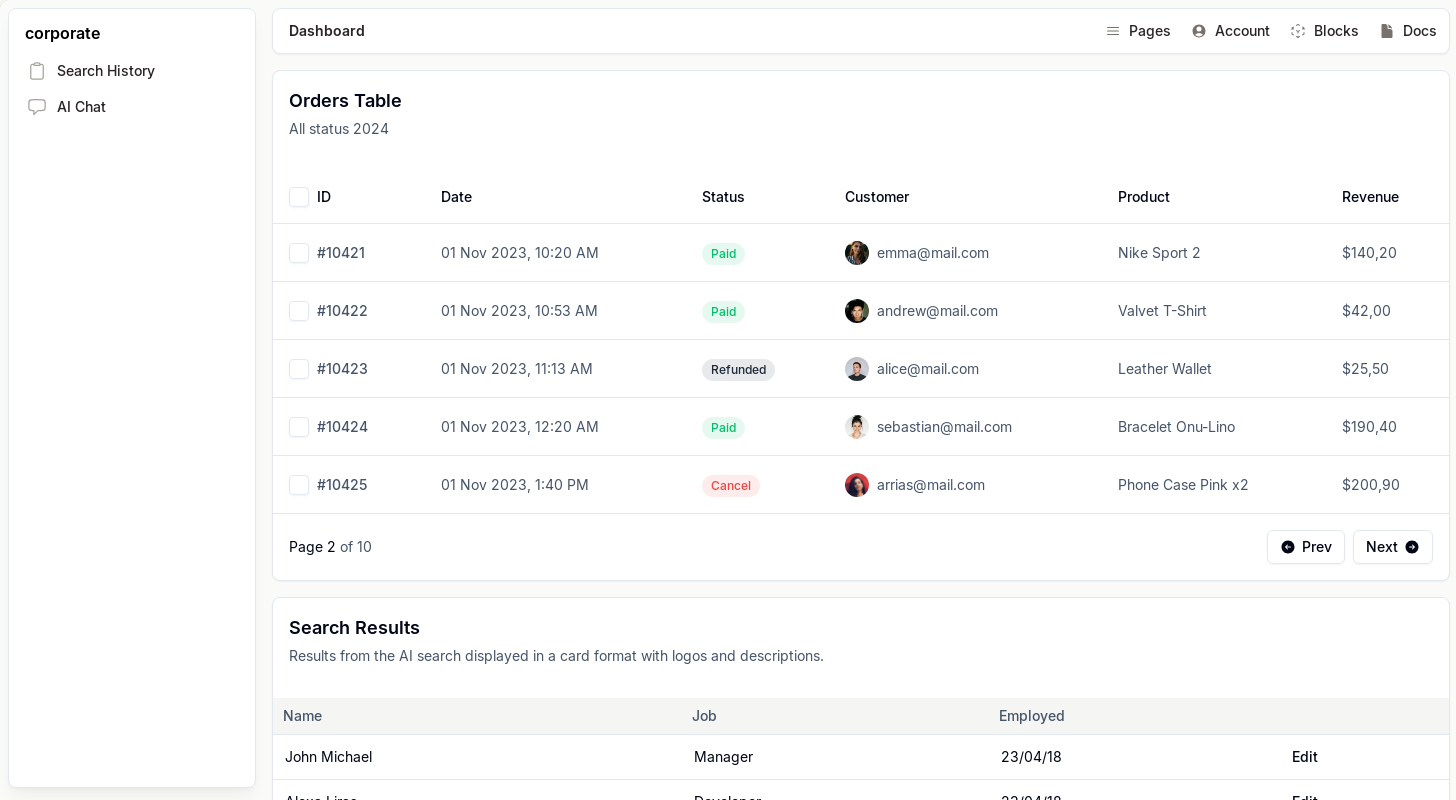Open the Search History sidebar item

coord(105,71)
